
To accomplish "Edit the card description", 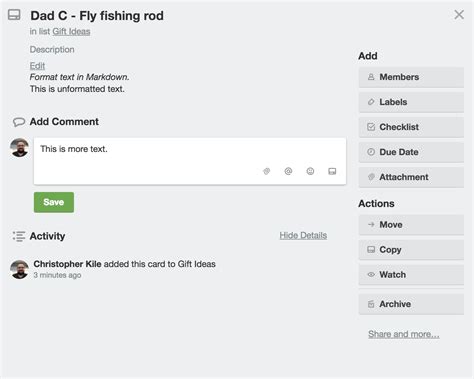I will [x=37, y=66].
